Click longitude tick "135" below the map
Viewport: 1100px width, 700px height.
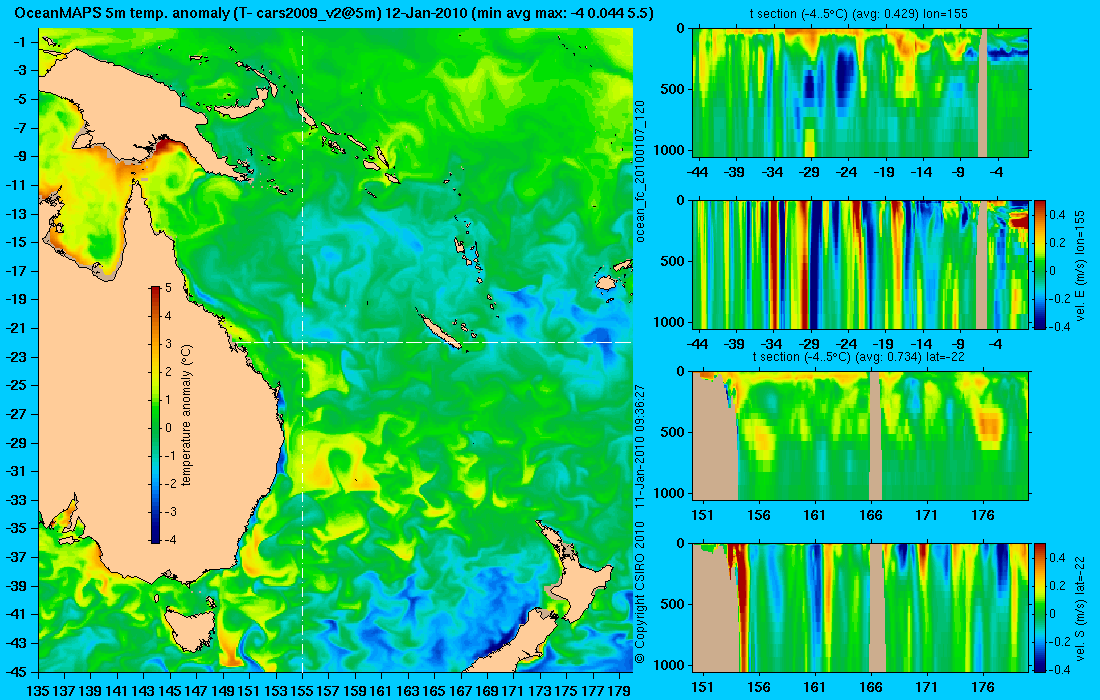[x=37, y=690]
